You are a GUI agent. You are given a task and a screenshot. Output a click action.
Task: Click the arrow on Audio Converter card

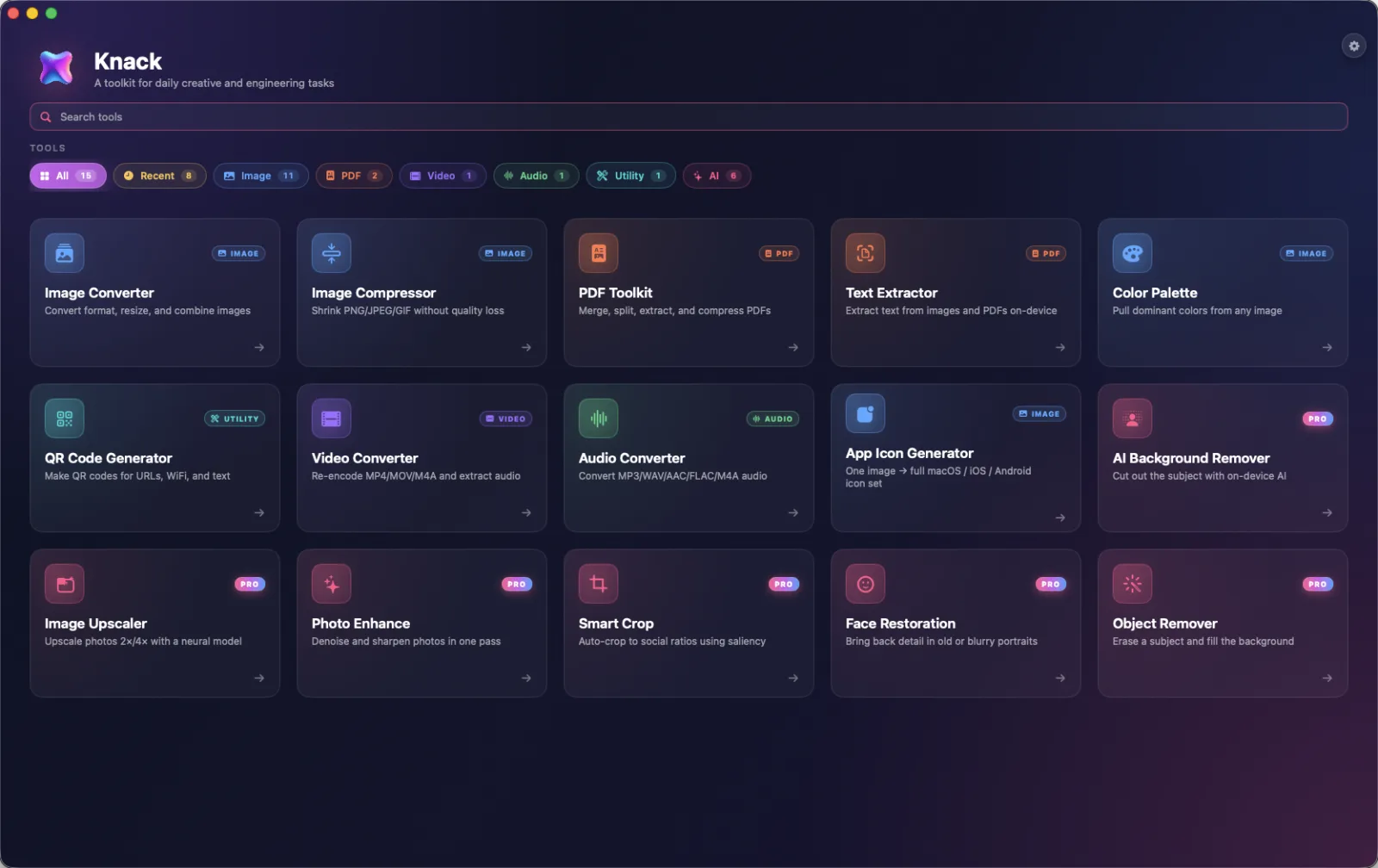coord(793,513)
